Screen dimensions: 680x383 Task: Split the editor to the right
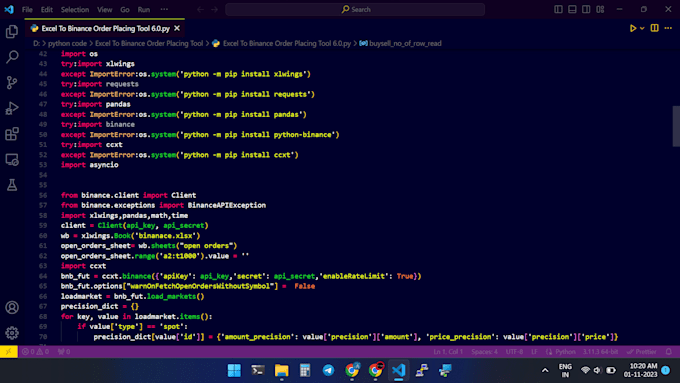point(654,28)
